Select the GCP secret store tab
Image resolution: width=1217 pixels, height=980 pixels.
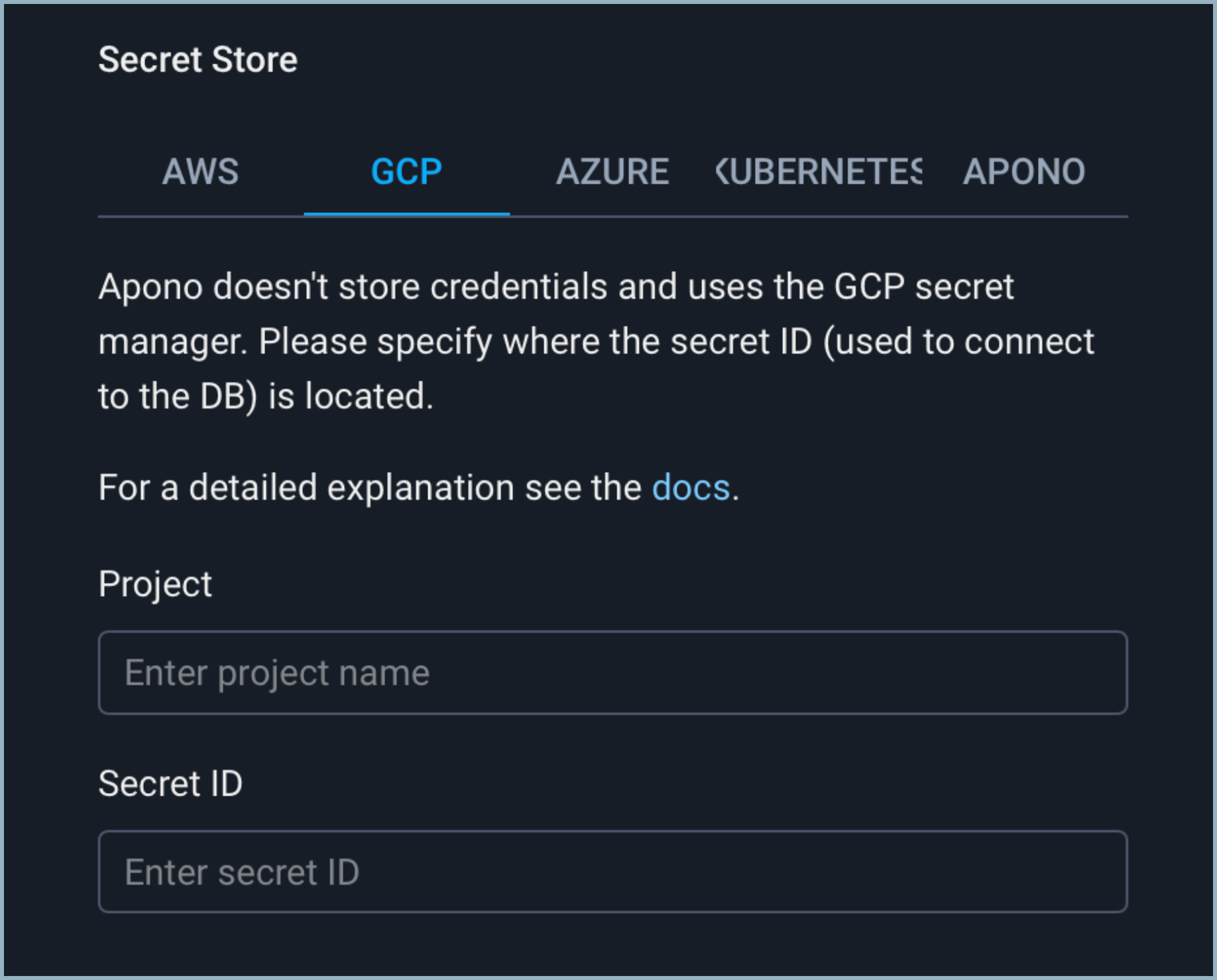[x=406, y=172]
